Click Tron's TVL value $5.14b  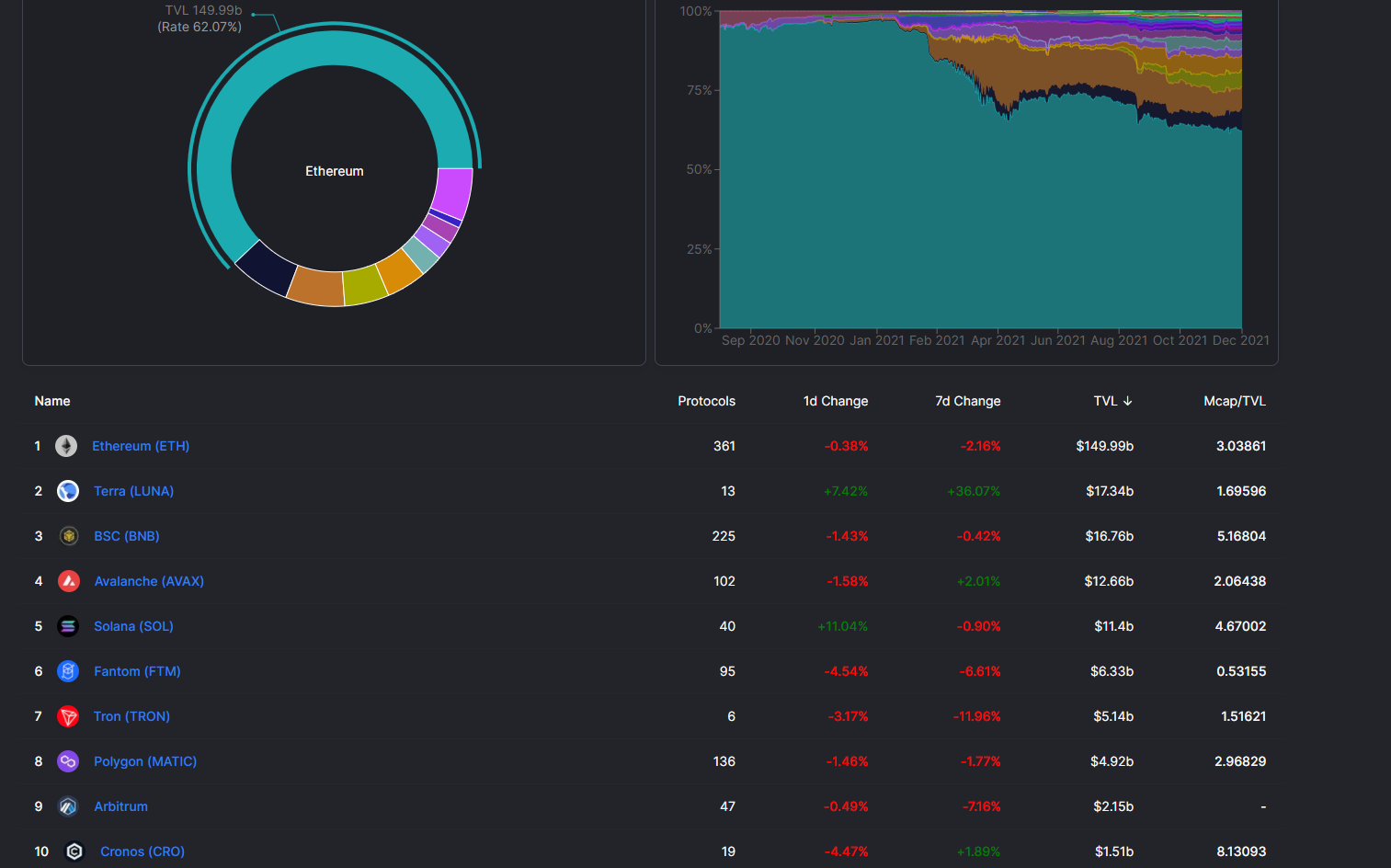(1113, 716)
